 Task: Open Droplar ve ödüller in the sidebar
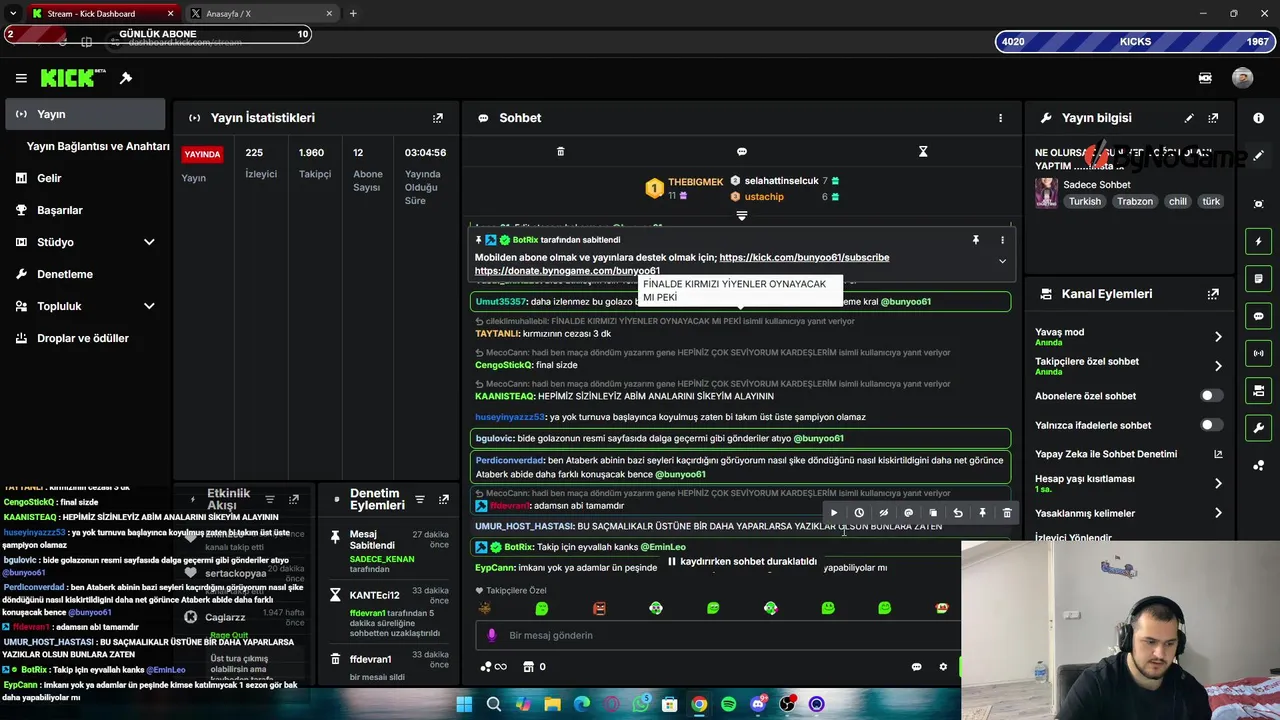point(85,338)
